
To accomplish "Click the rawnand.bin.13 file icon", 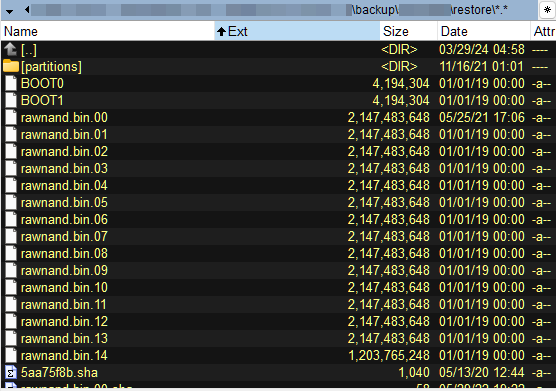I will (x=11, y=339).
